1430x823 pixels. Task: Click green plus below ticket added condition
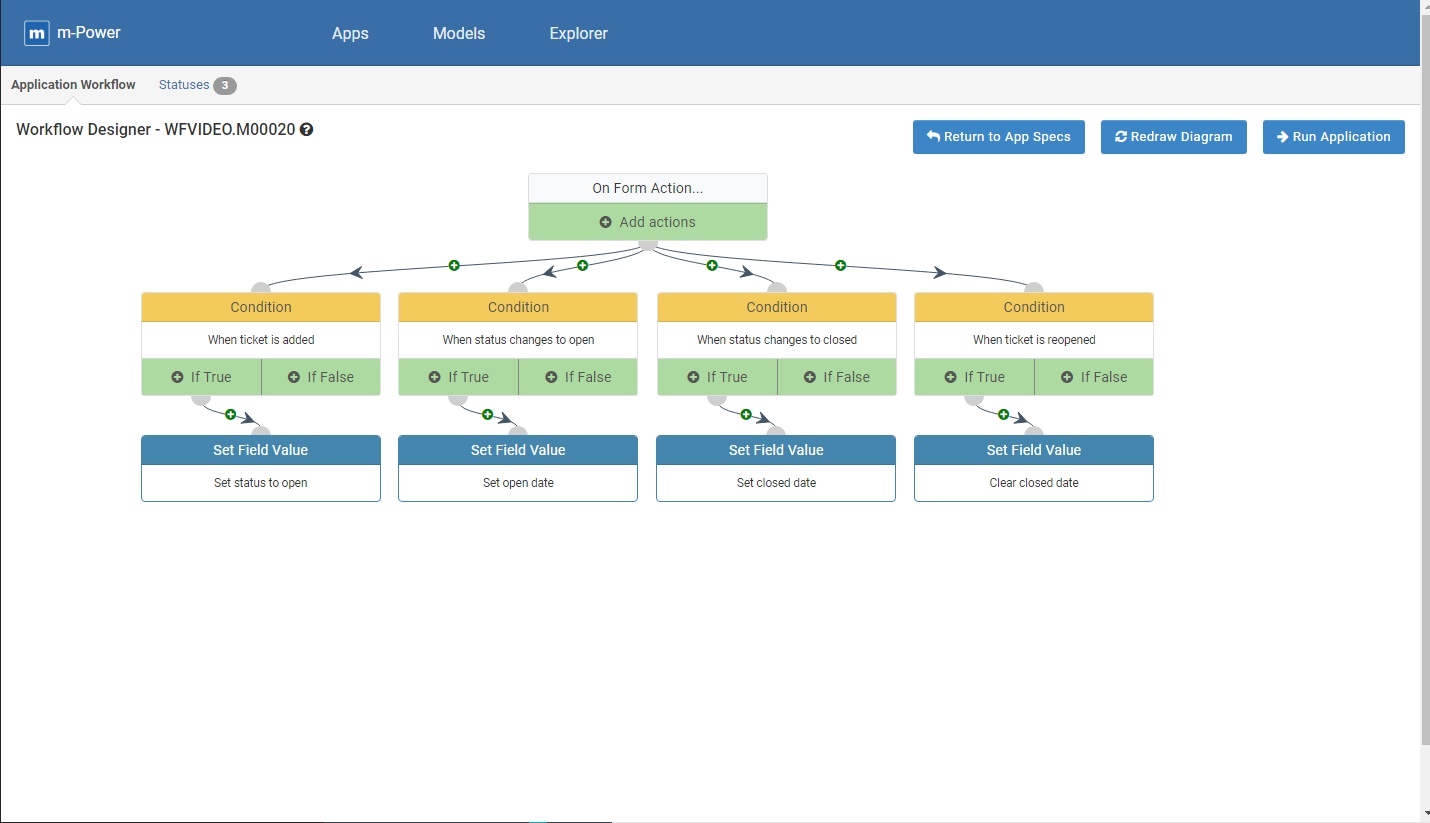[x=230, y=414]
